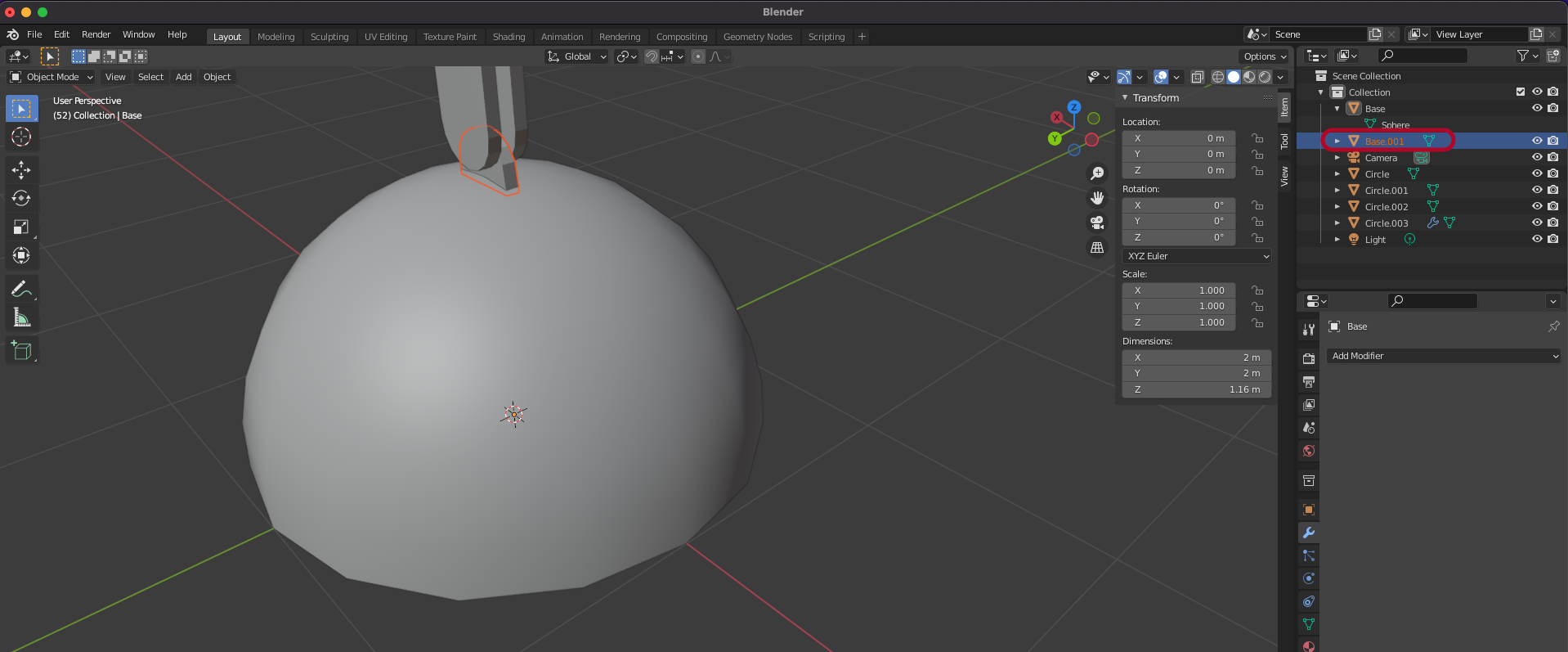Hide Base.001 with its eye icon

pyautogui.click(x=1537, y=141)
